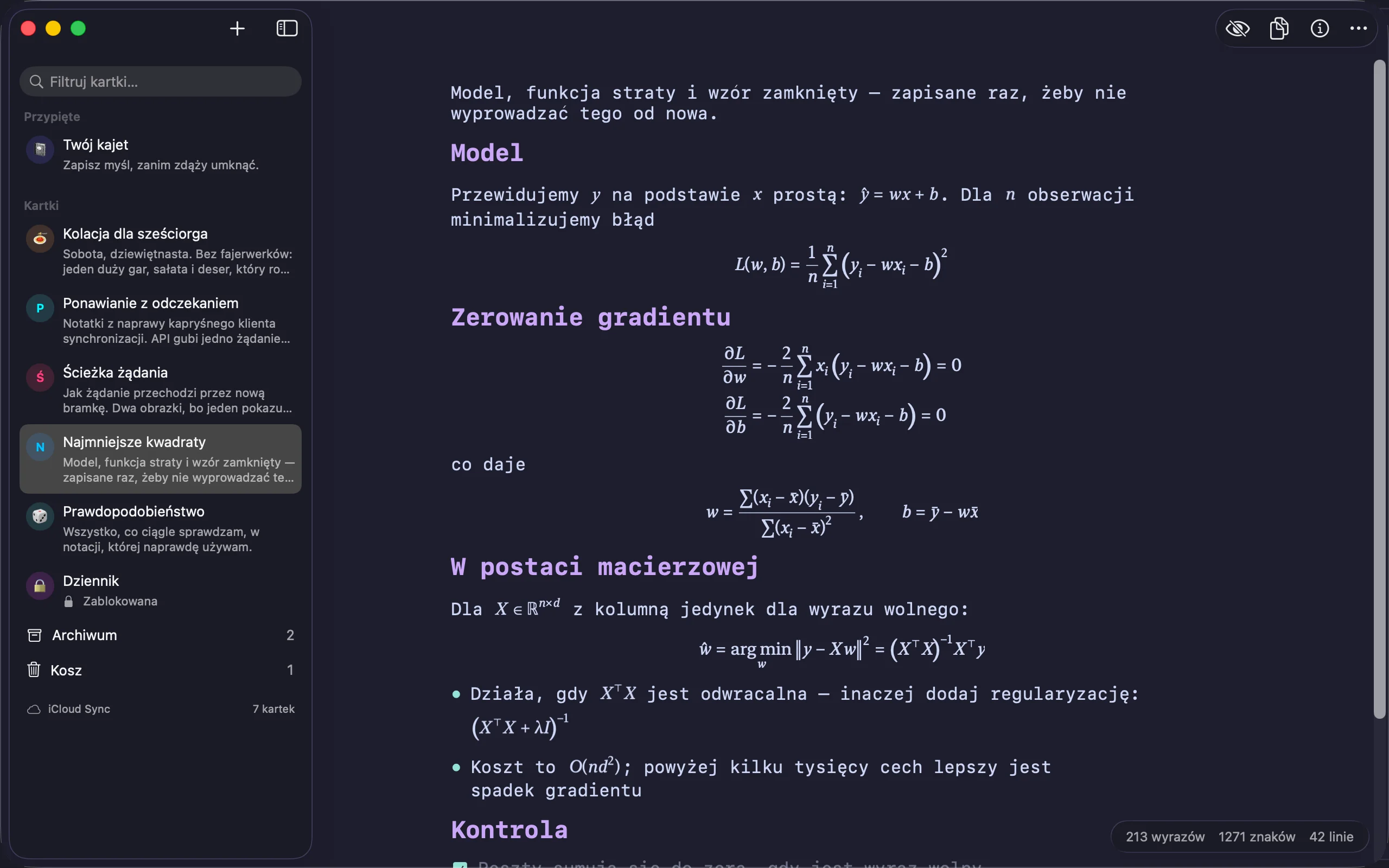Click the 1271 znaków character count
This screenshot has height=868, width=1389.
pyautogui.click(x=1257, y=837)
